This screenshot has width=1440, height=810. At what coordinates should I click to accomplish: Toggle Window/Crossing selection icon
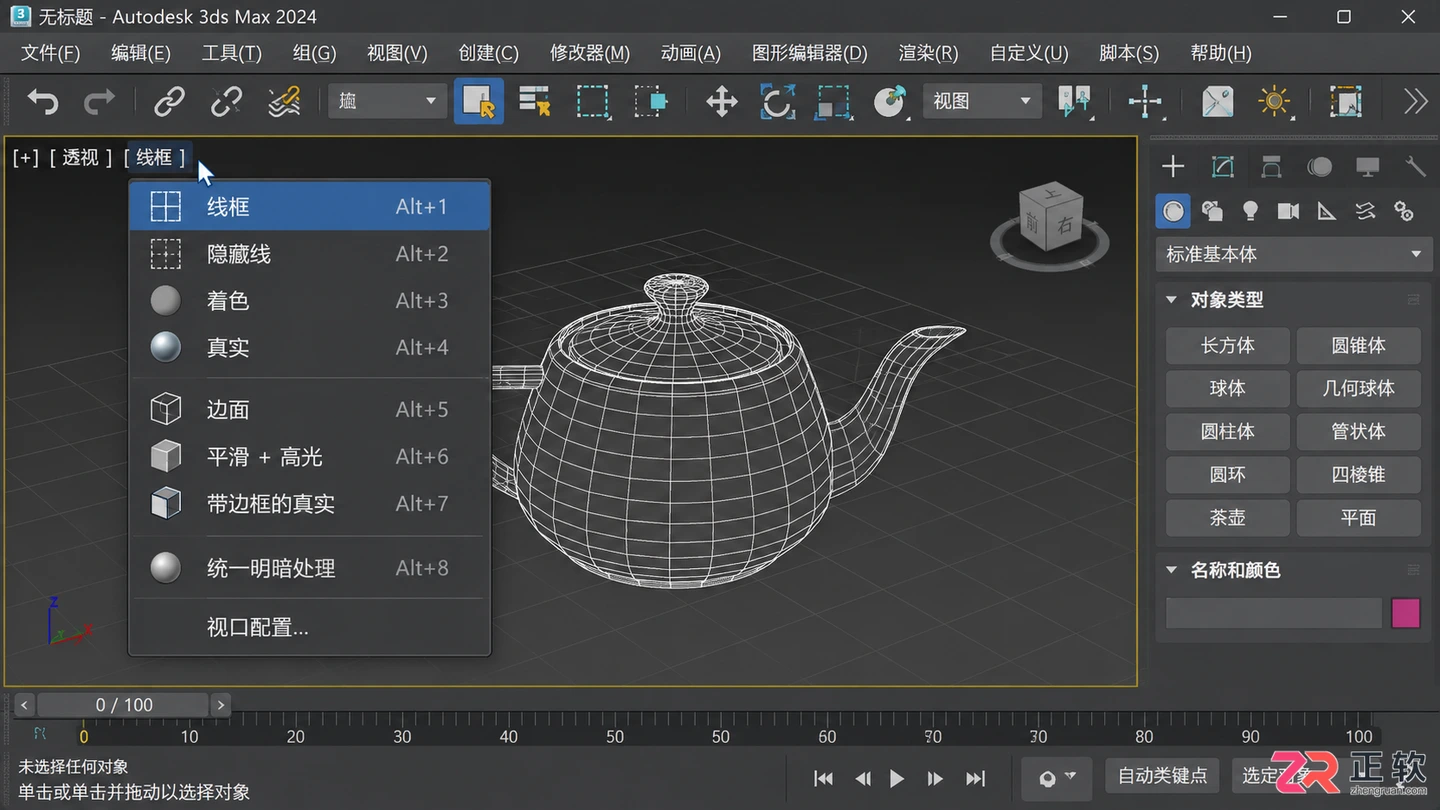tap(651, 101)
